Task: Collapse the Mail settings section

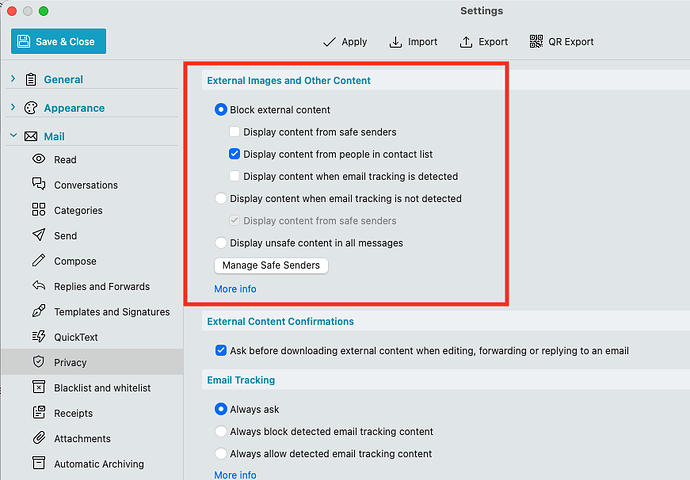Action: tap(12, 136)
